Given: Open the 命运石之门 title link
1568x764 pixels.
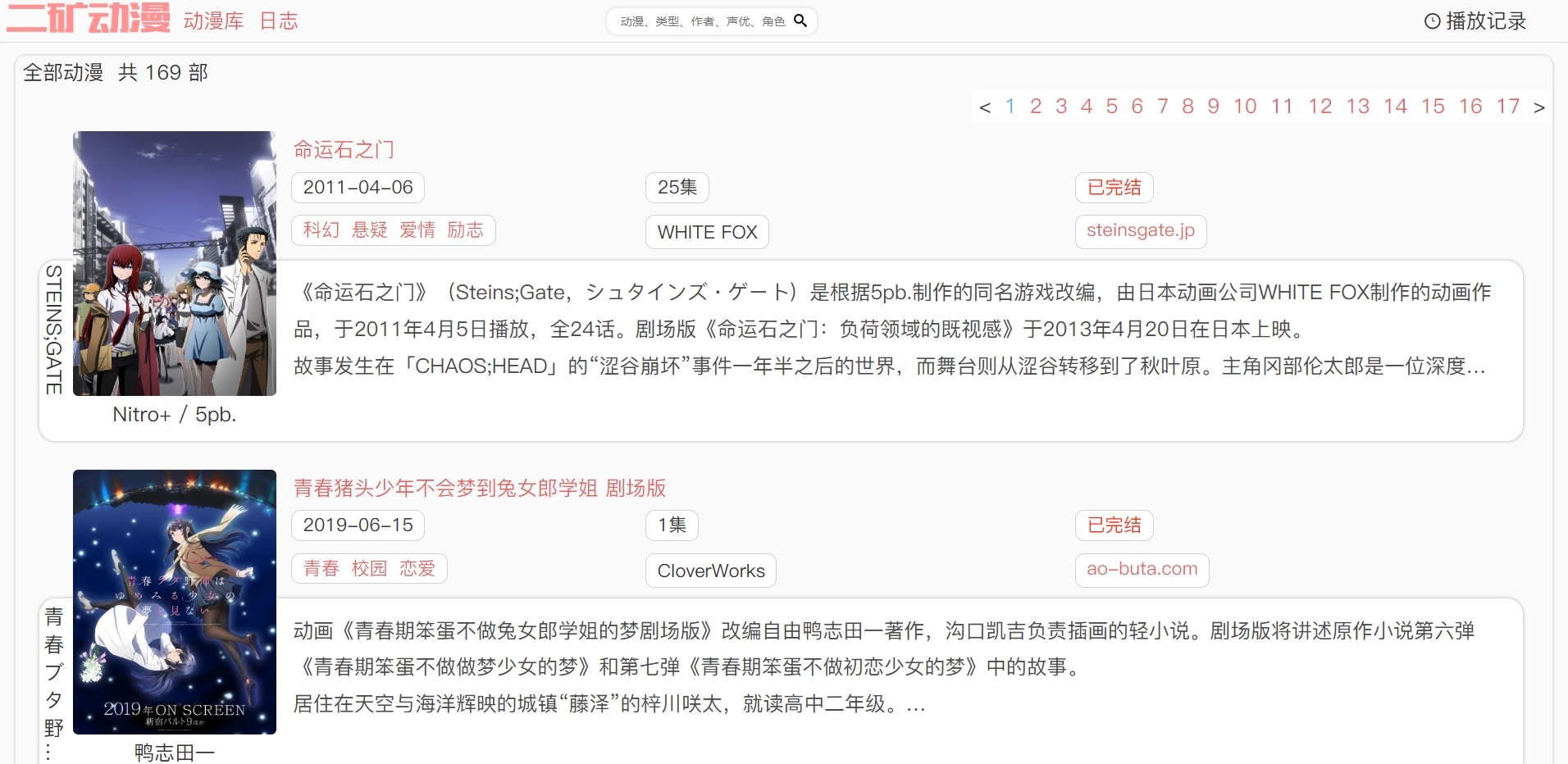Looking at the screenshot, I should (x=344, y=149).
